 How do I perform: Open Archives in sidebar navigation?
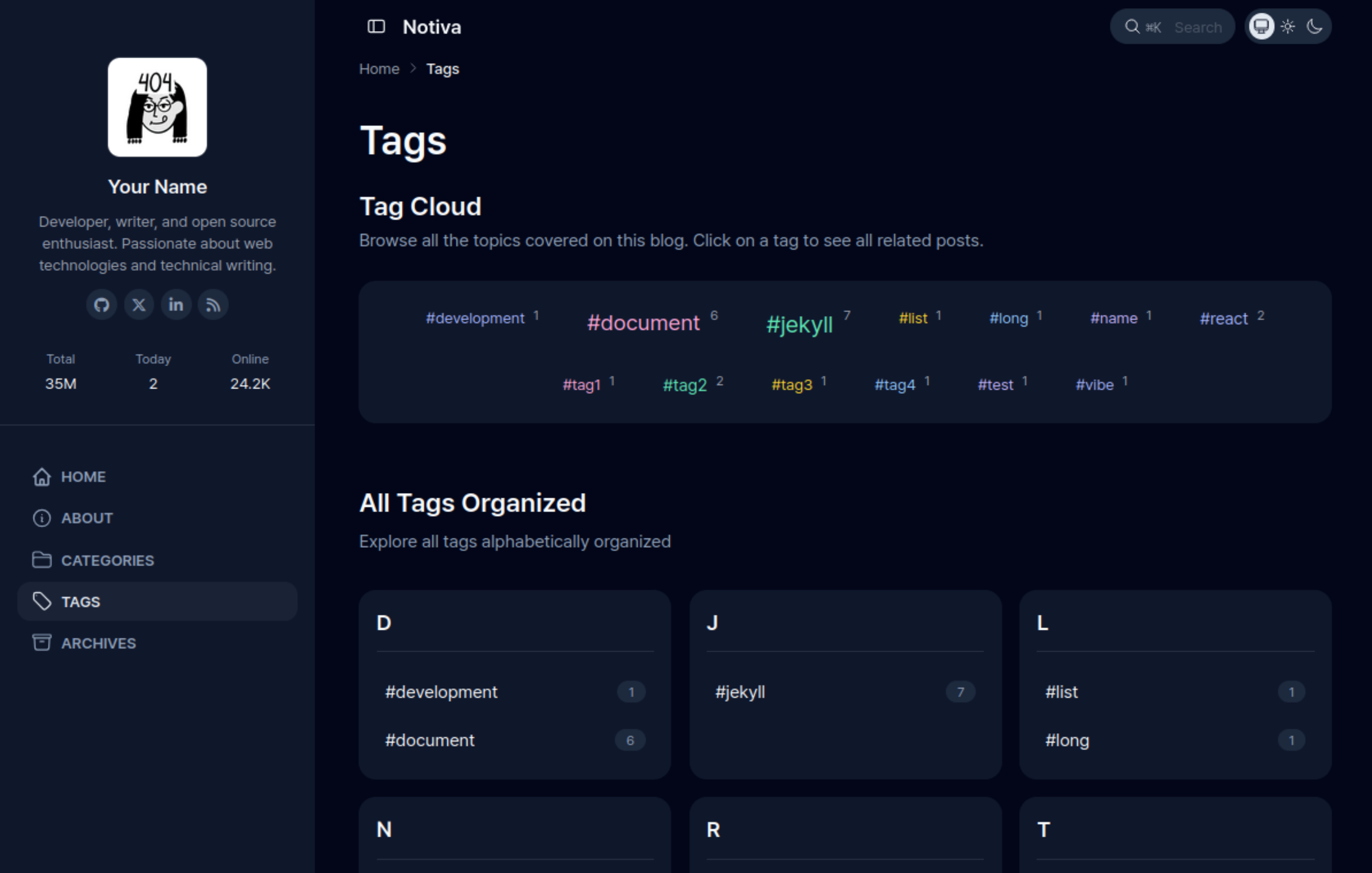tap(98, 644)
